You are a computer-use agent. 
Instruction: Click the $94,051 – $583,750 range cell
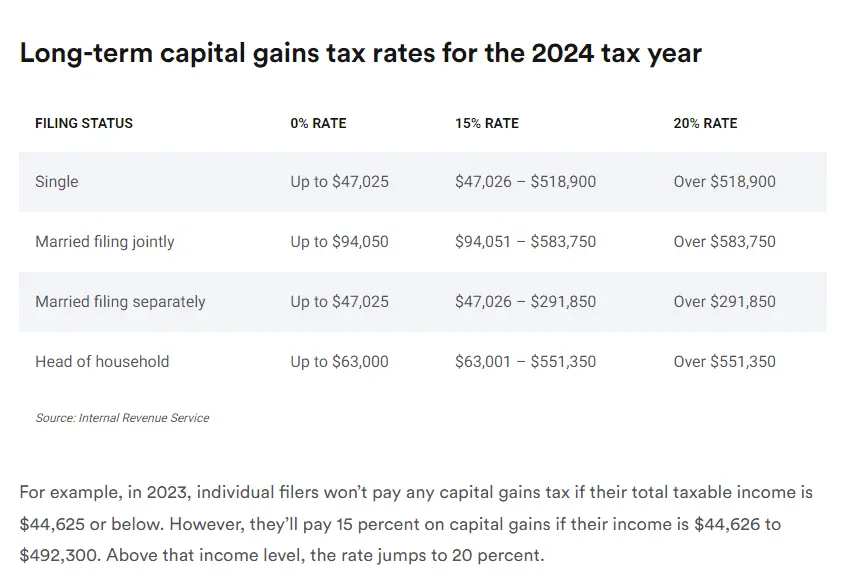pyautogui.click(x=525, y=242)
